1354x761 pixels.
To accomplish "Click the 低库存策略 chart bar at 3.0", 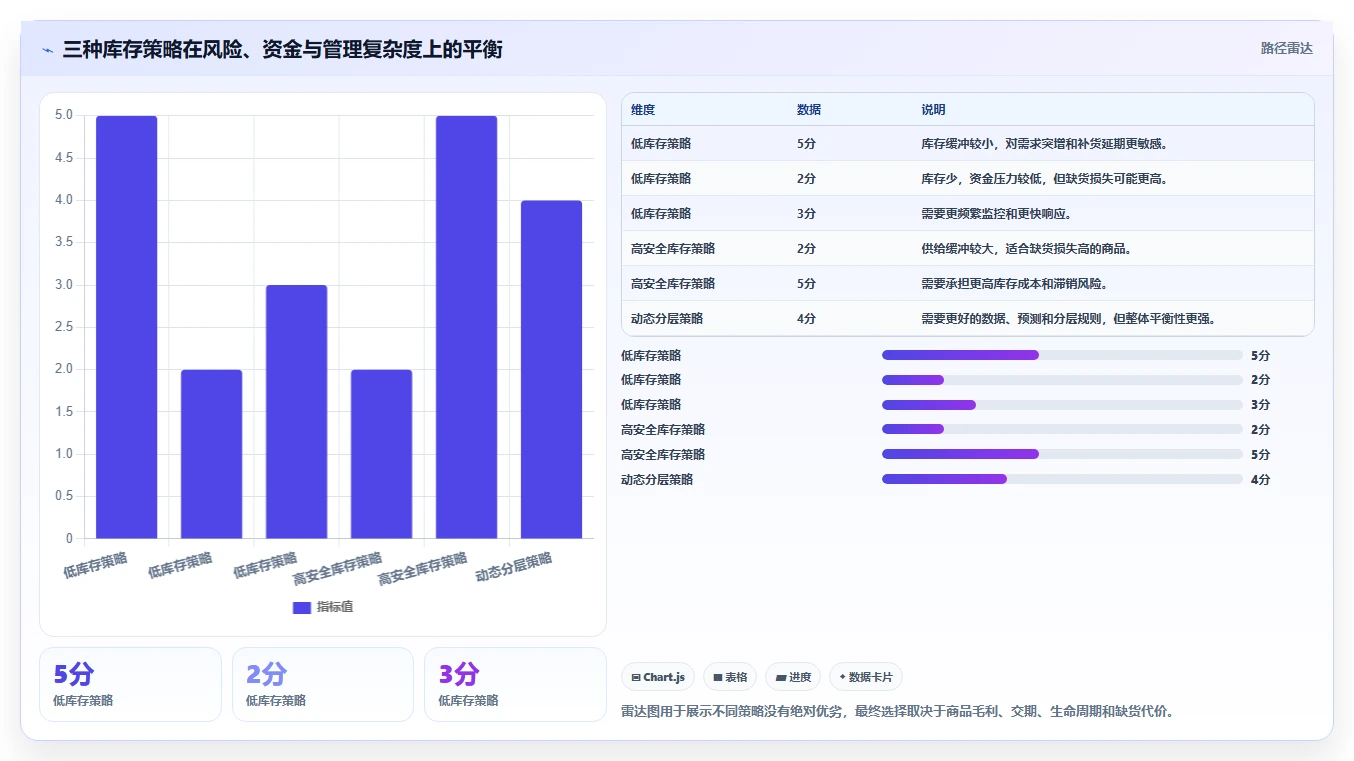I will click(x=296, y=412).
